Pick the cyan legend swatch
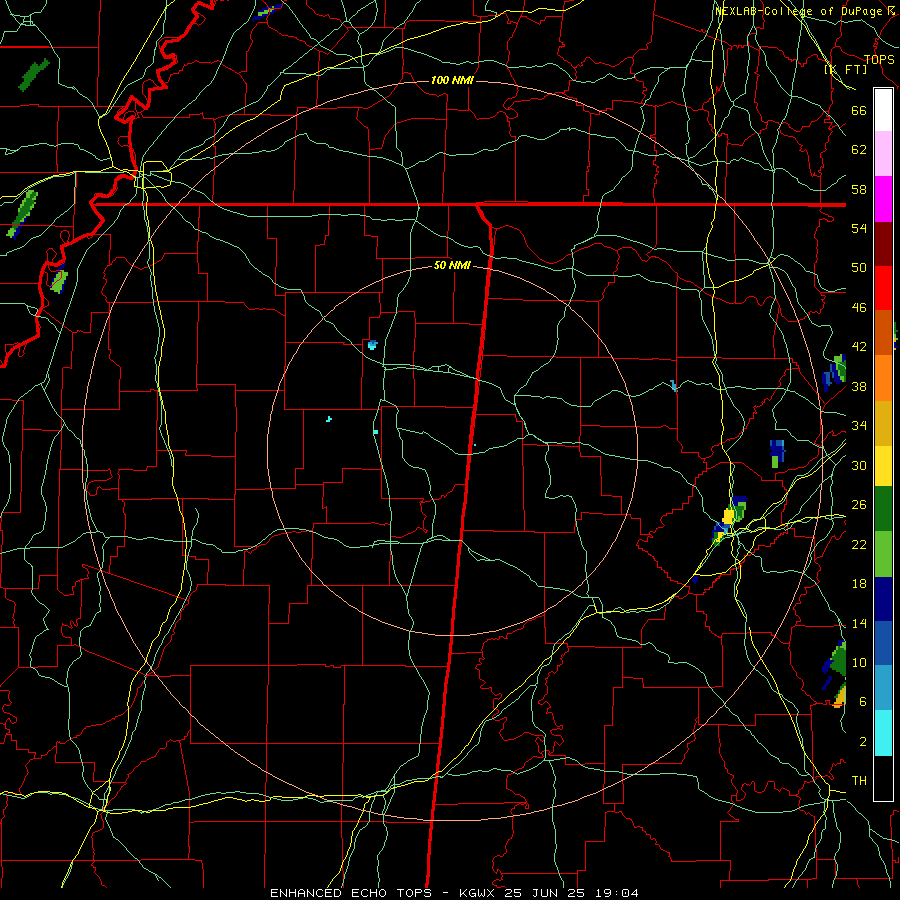The height and width of the screenshot is (900, 900). (883, 733)
